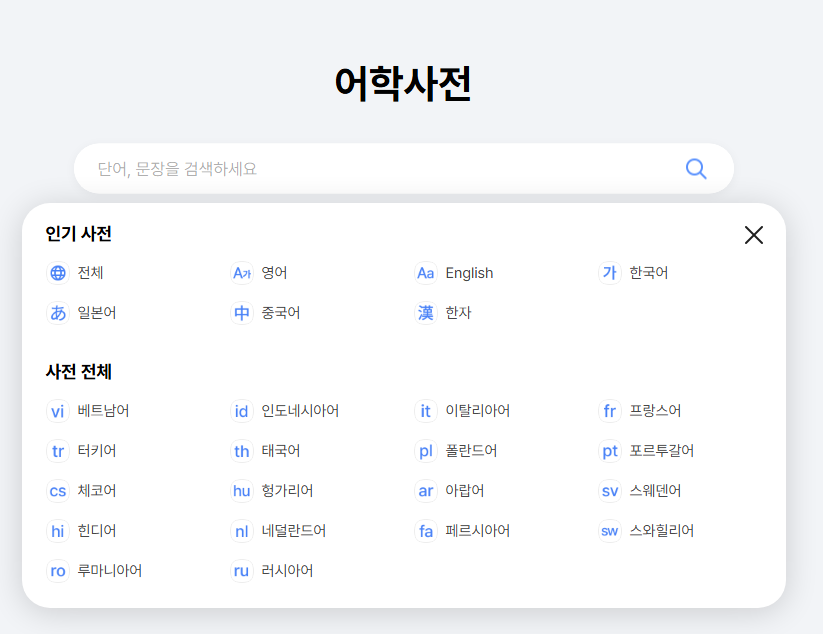Choose the 스와힐리어 dictionary
Image resolution: width=823 pixels, height=634 pixels.
662,531
